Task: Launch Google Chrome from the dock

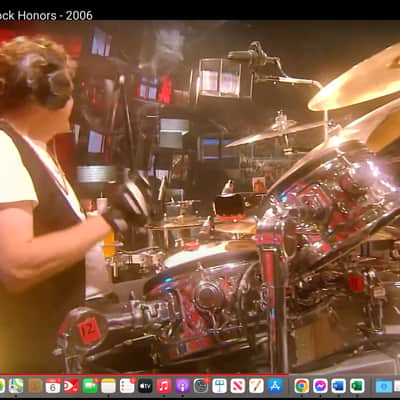Action: (302, 386)
